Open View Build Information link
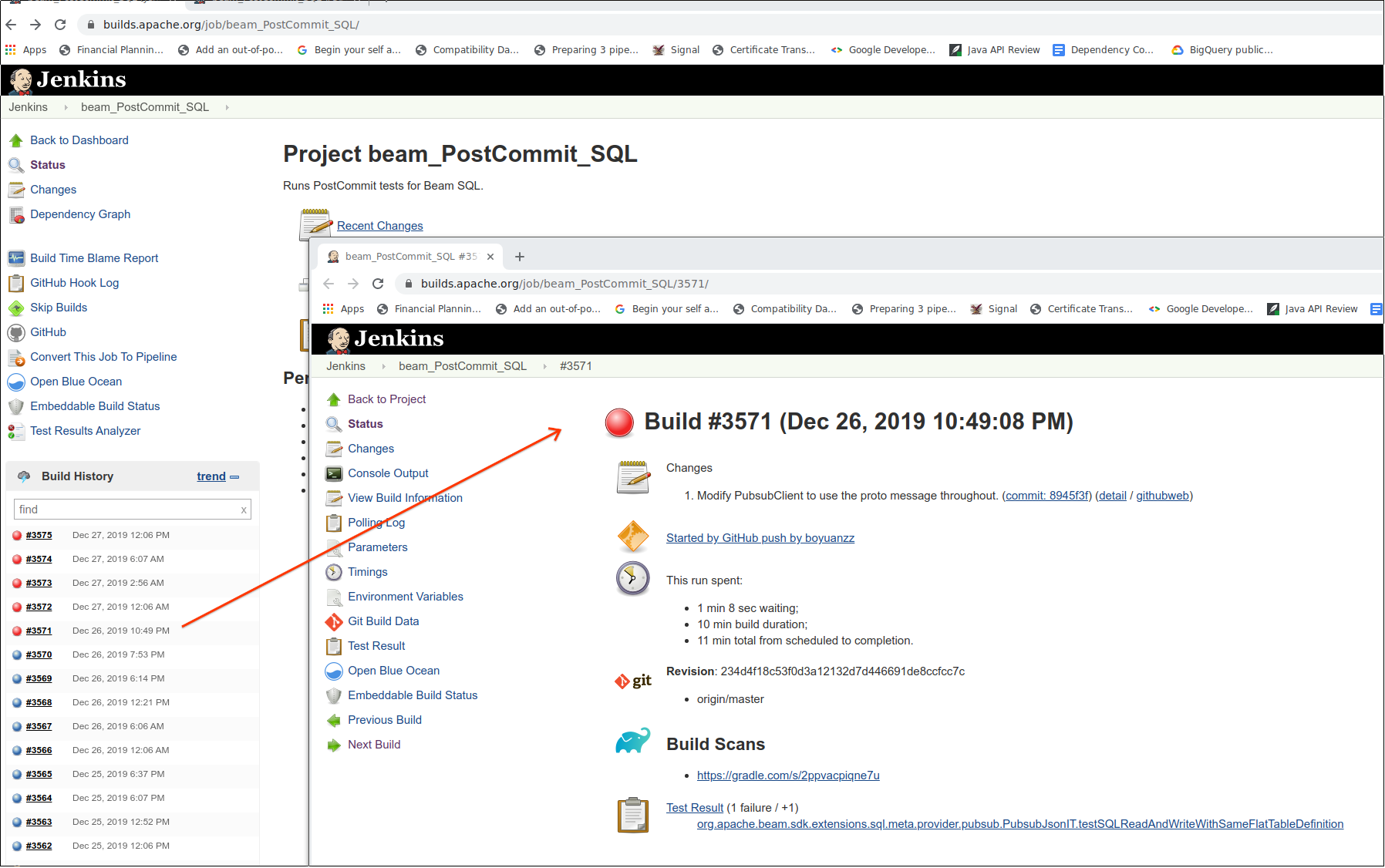 pyautogui.click(x=405, y=498)
